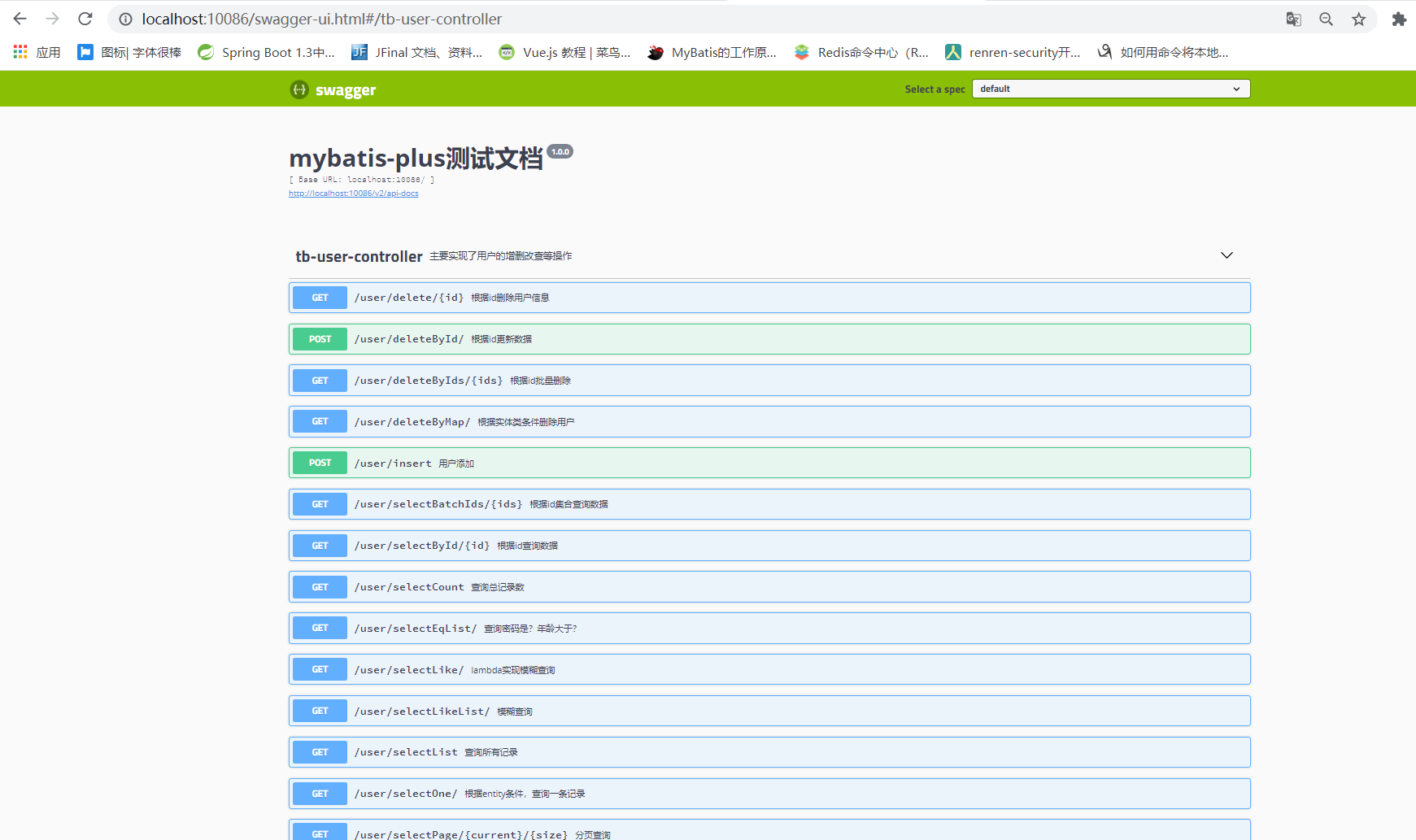The width and height of the screenshot is (1416, 840).
Task: Open the JFinal 文档 bookmark
Action: [416, 52]
